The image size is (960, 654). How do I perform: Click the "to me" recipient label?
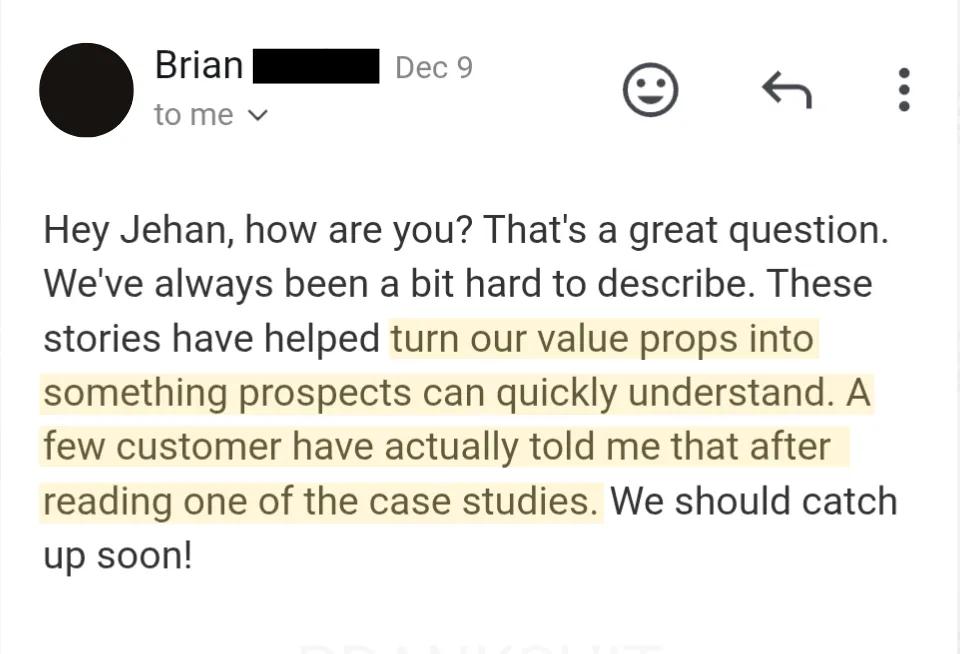pos(193,115)
